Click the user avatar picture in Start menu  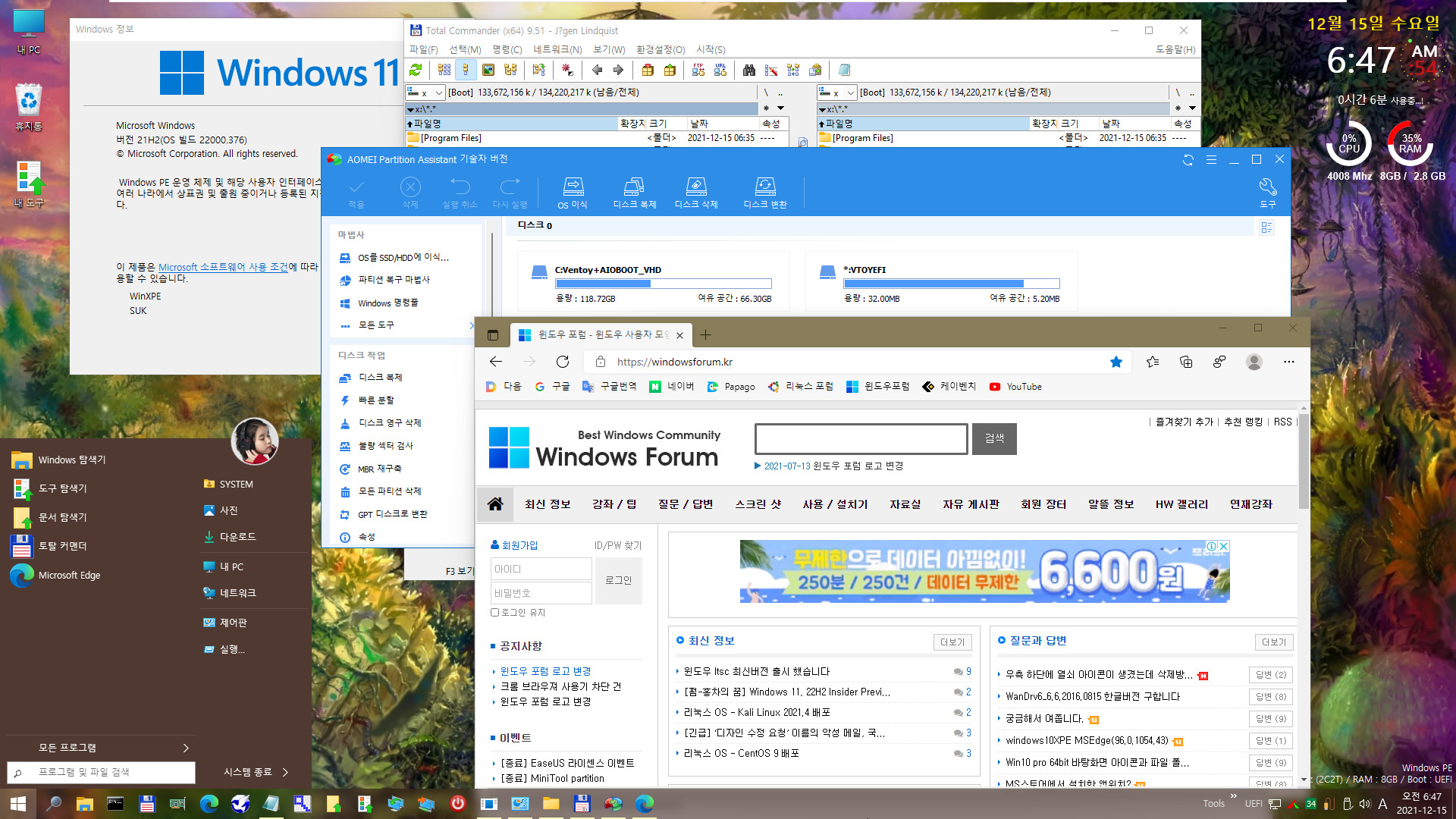click(x=254, y=441)
